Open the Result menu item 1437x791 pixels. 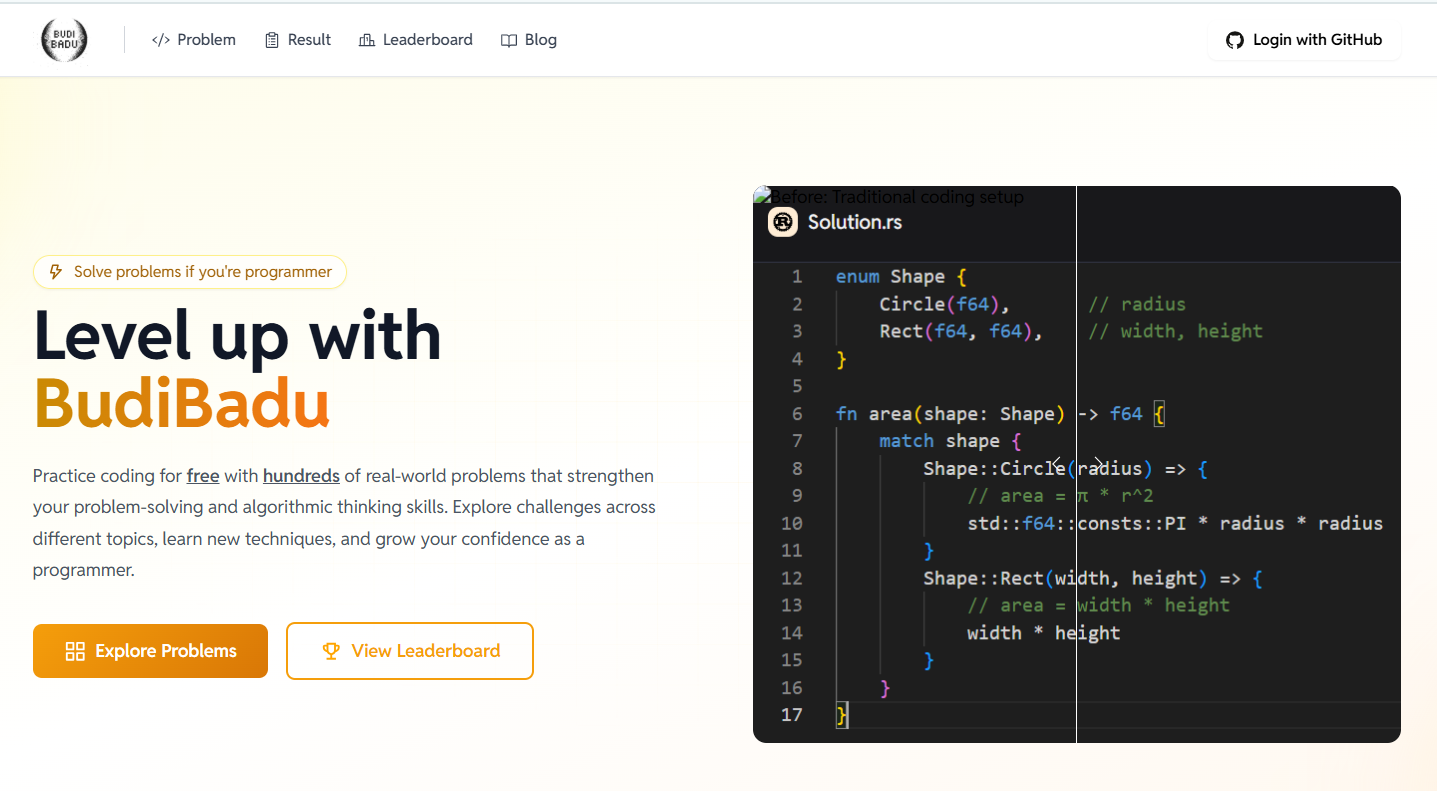point(309,40)
